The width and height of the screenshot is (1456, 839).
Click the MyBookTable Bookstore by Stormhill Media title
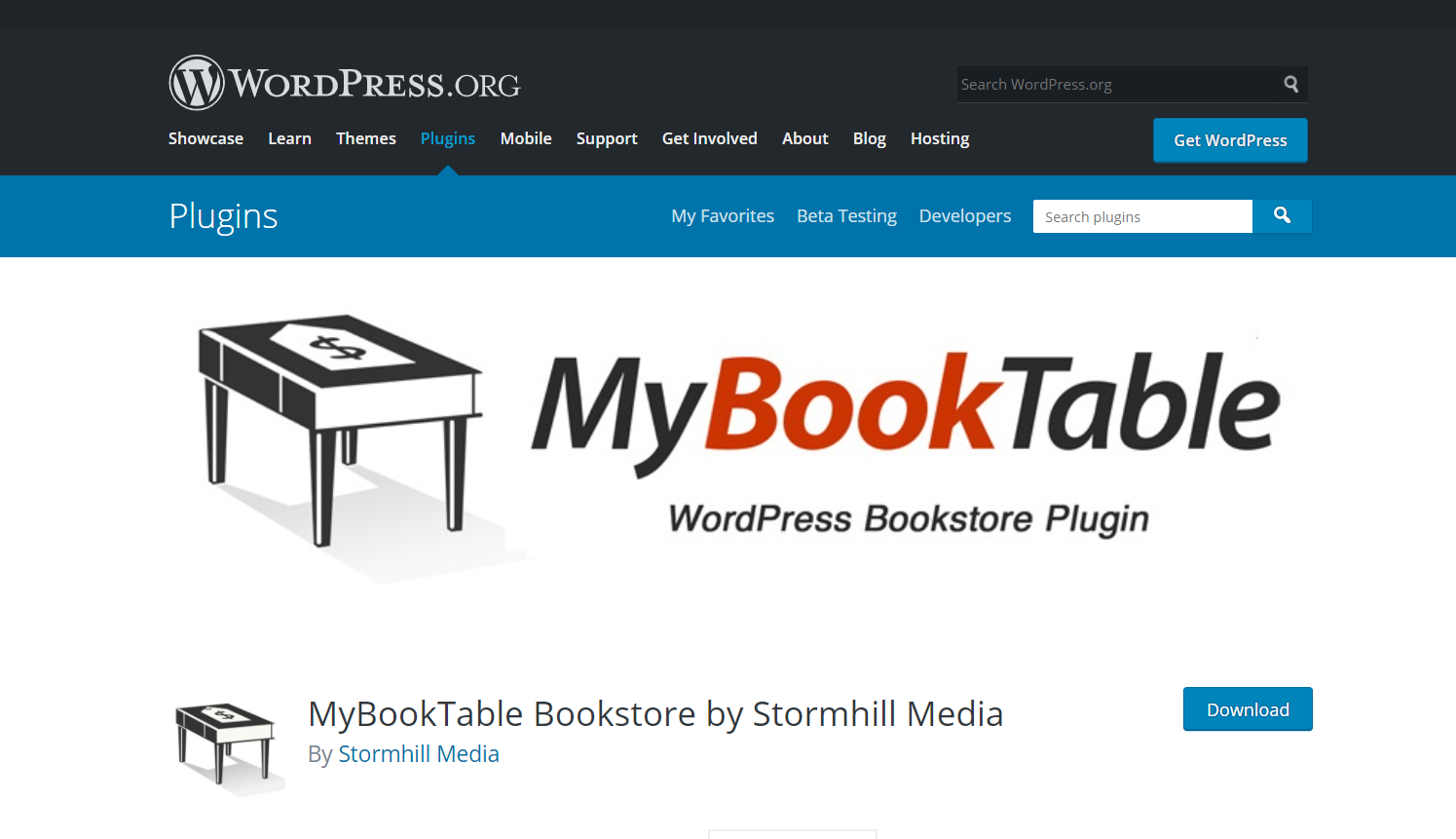[655, 714]
